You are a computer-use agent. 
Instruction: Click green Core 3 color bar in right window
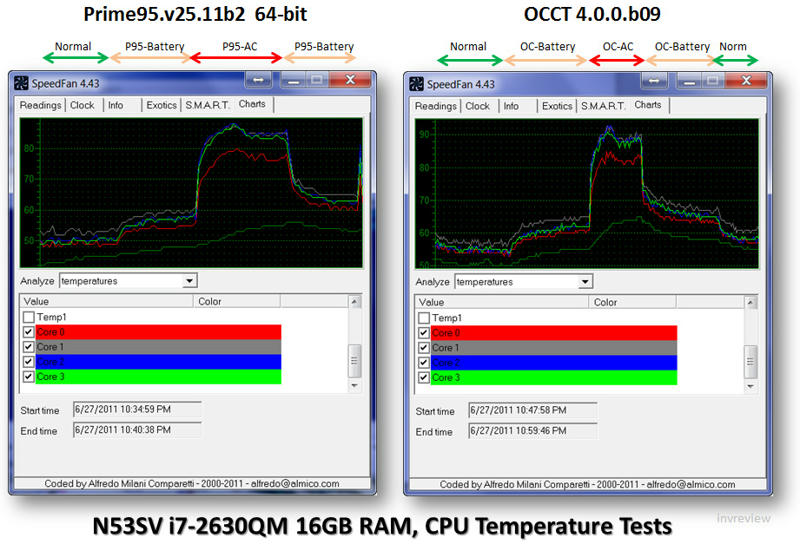[554, 378]
